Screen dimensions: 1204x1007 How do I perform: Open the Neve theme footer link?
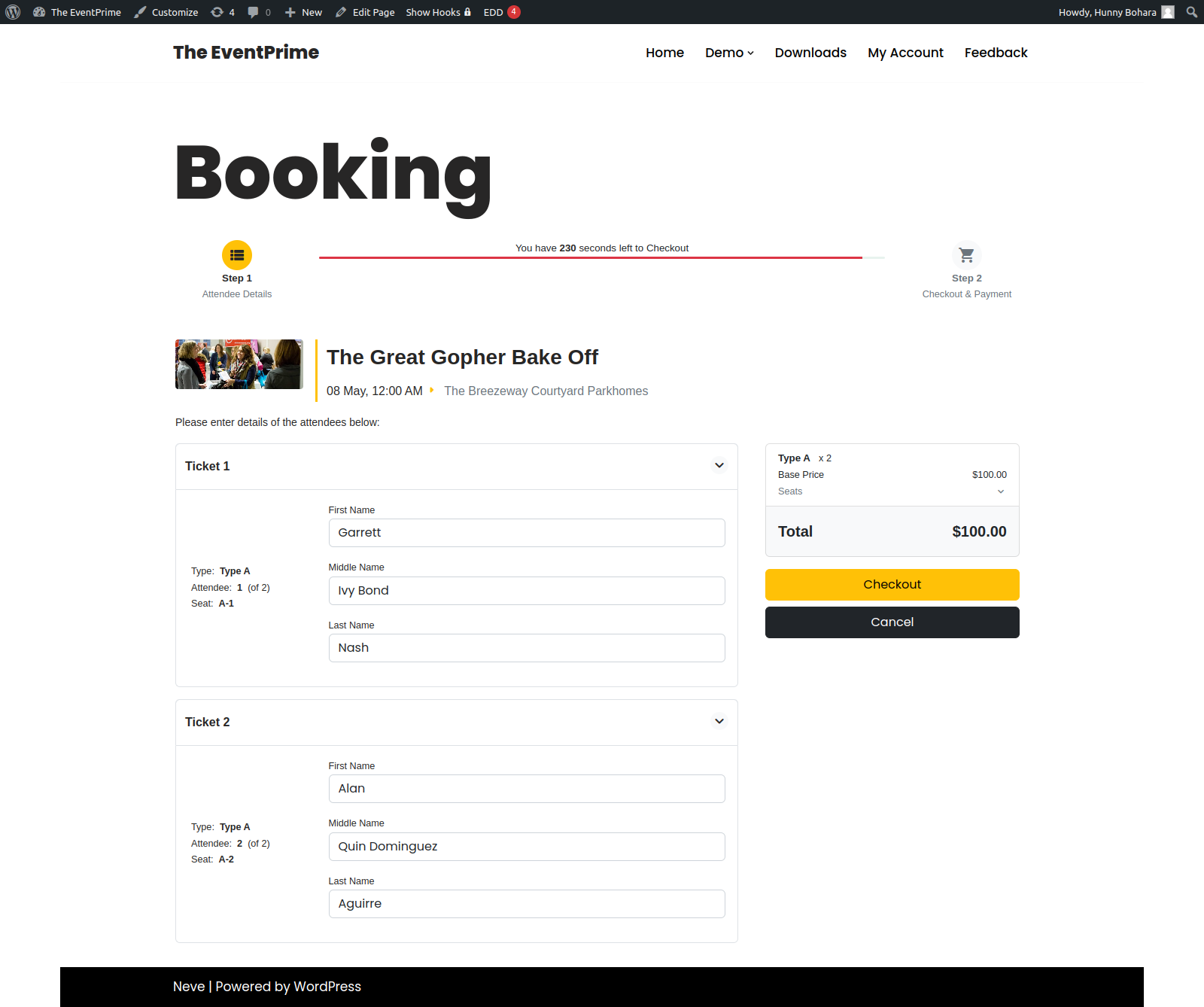pyautogui.click(x=189, y=987)
